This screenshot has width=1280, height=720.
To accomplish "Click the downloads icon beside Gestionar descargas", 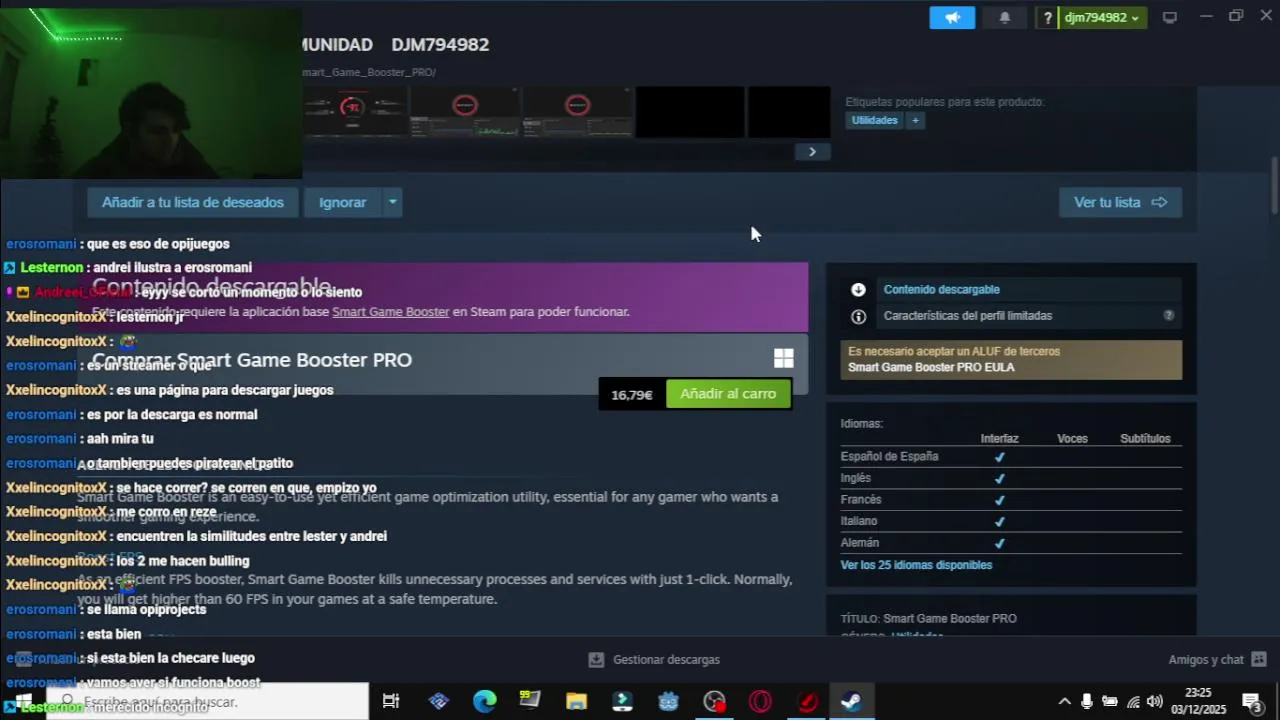I will tap(596, 660).
